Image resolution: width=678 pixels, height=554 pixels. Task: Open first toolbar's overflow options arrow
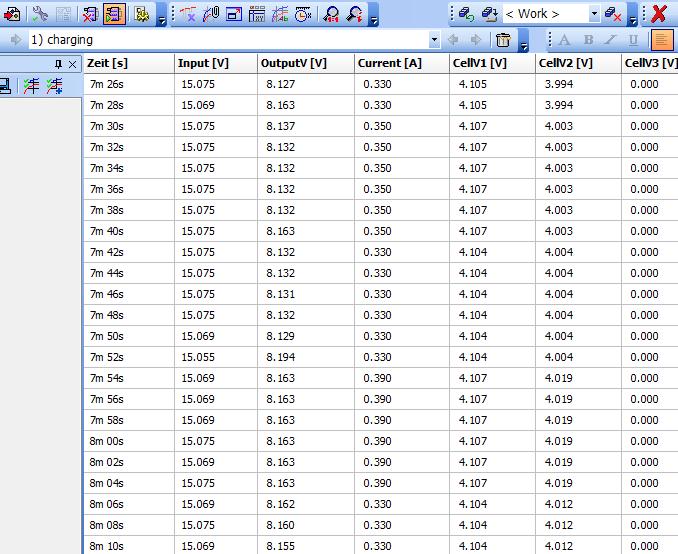(161, 20)
